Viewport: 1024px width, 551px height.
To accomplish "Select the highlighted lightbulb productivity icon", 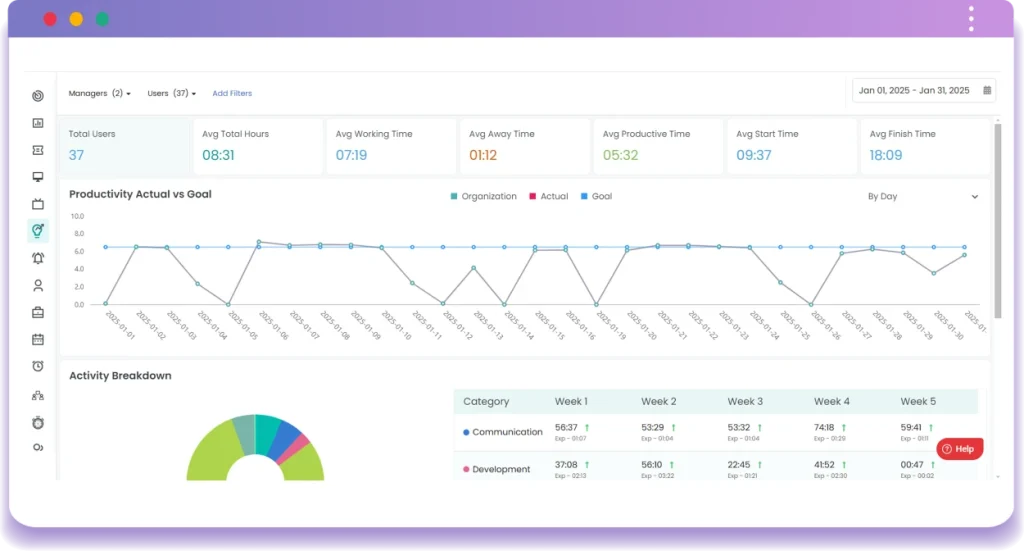I will (38, 230).
